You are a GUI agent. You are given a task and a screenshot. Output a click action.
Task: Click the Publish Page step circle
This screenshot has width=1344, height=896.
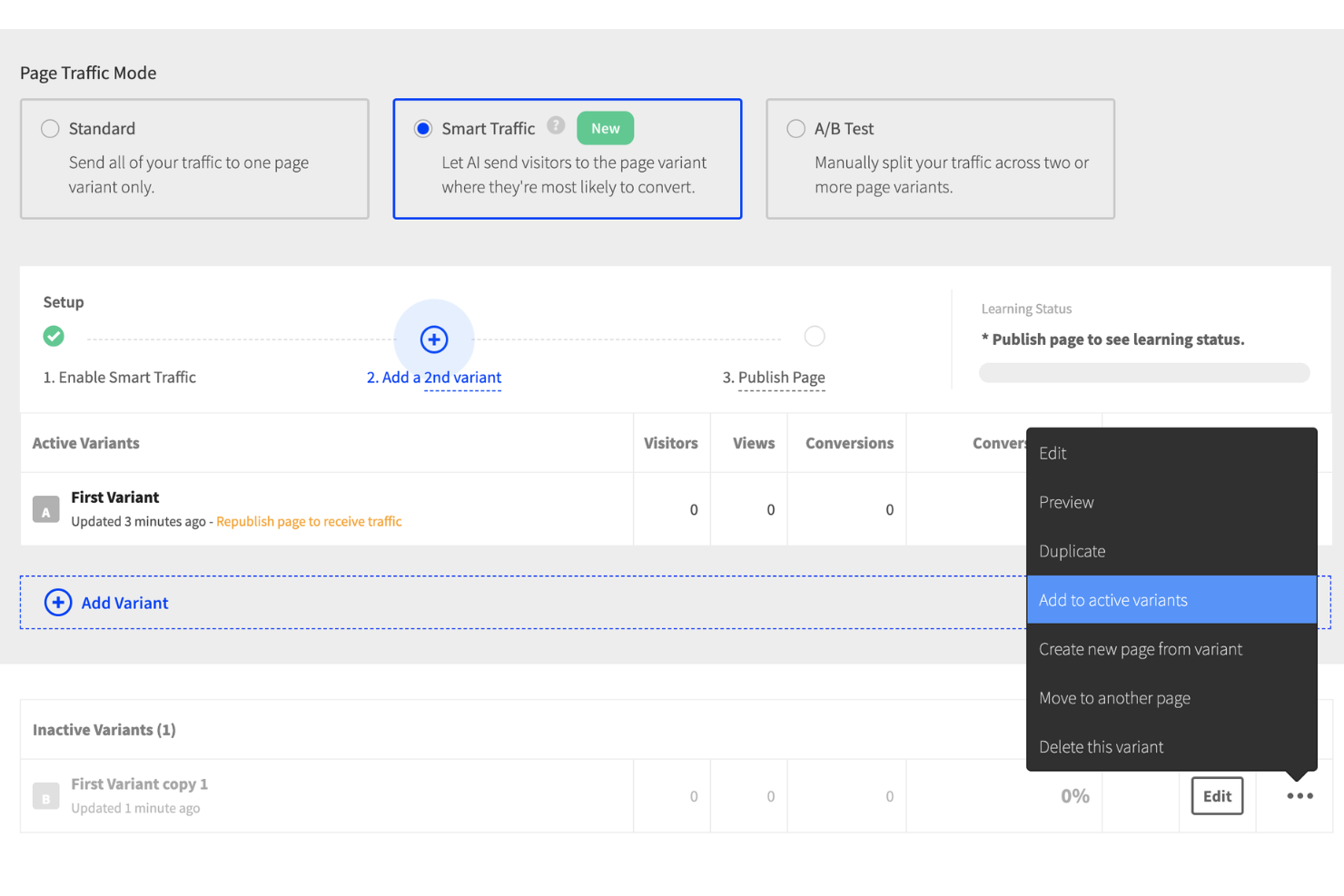tap(815, 336)
